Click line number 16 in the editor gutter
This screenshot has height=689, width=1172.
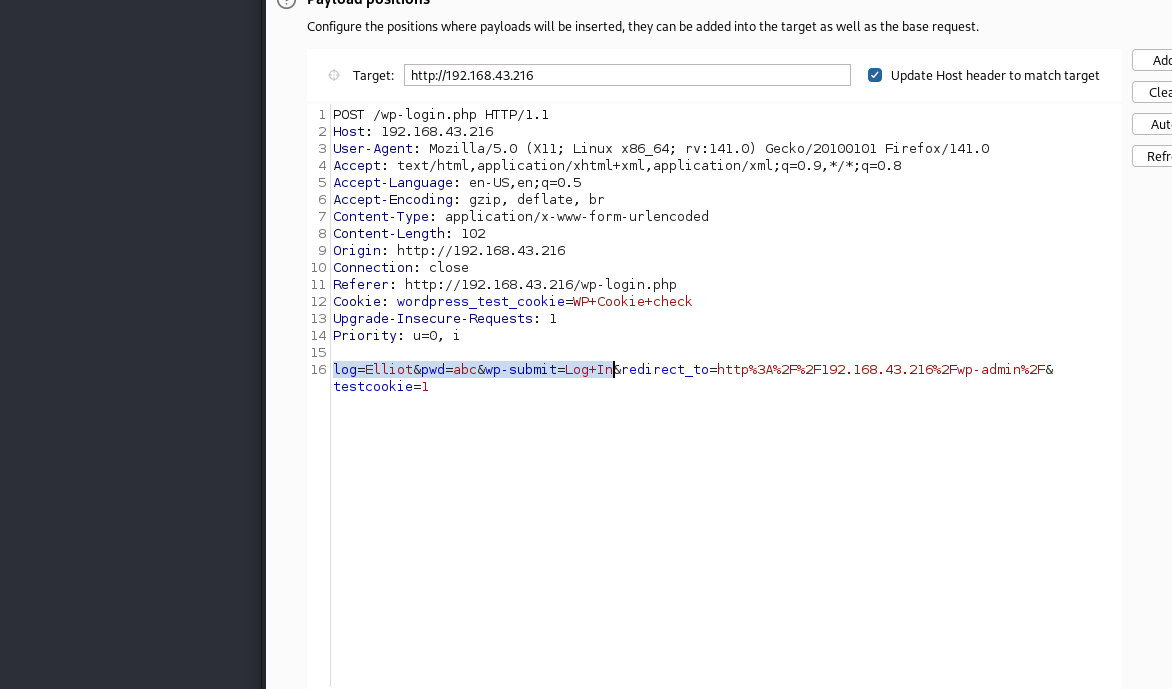tap(318, 369)
